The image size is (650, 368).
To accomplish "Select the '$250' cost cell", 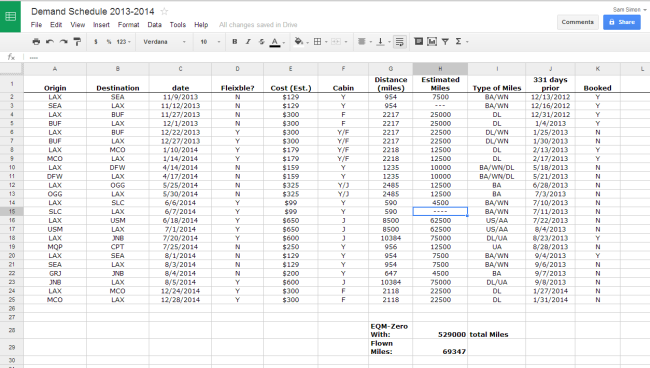I will point(291,247).
